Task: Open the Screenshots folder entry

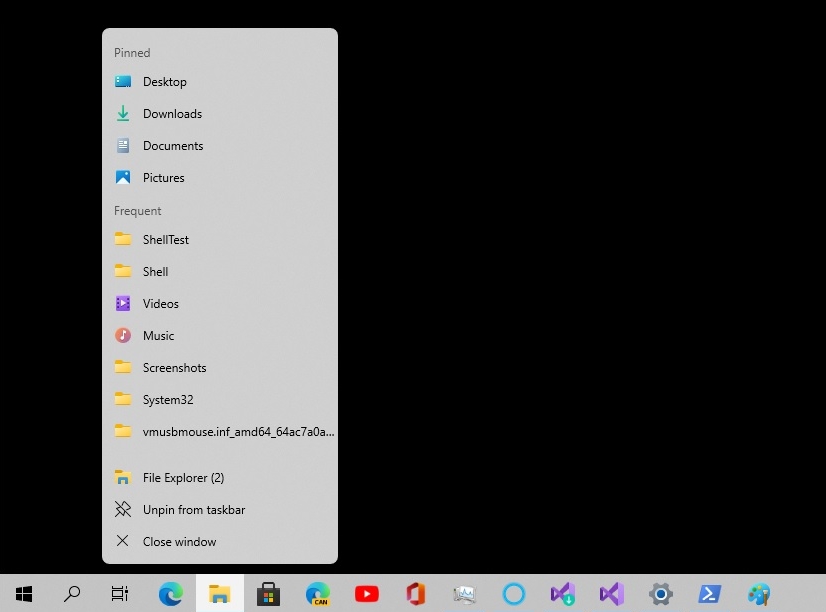Action: click(x=220, y=368)
